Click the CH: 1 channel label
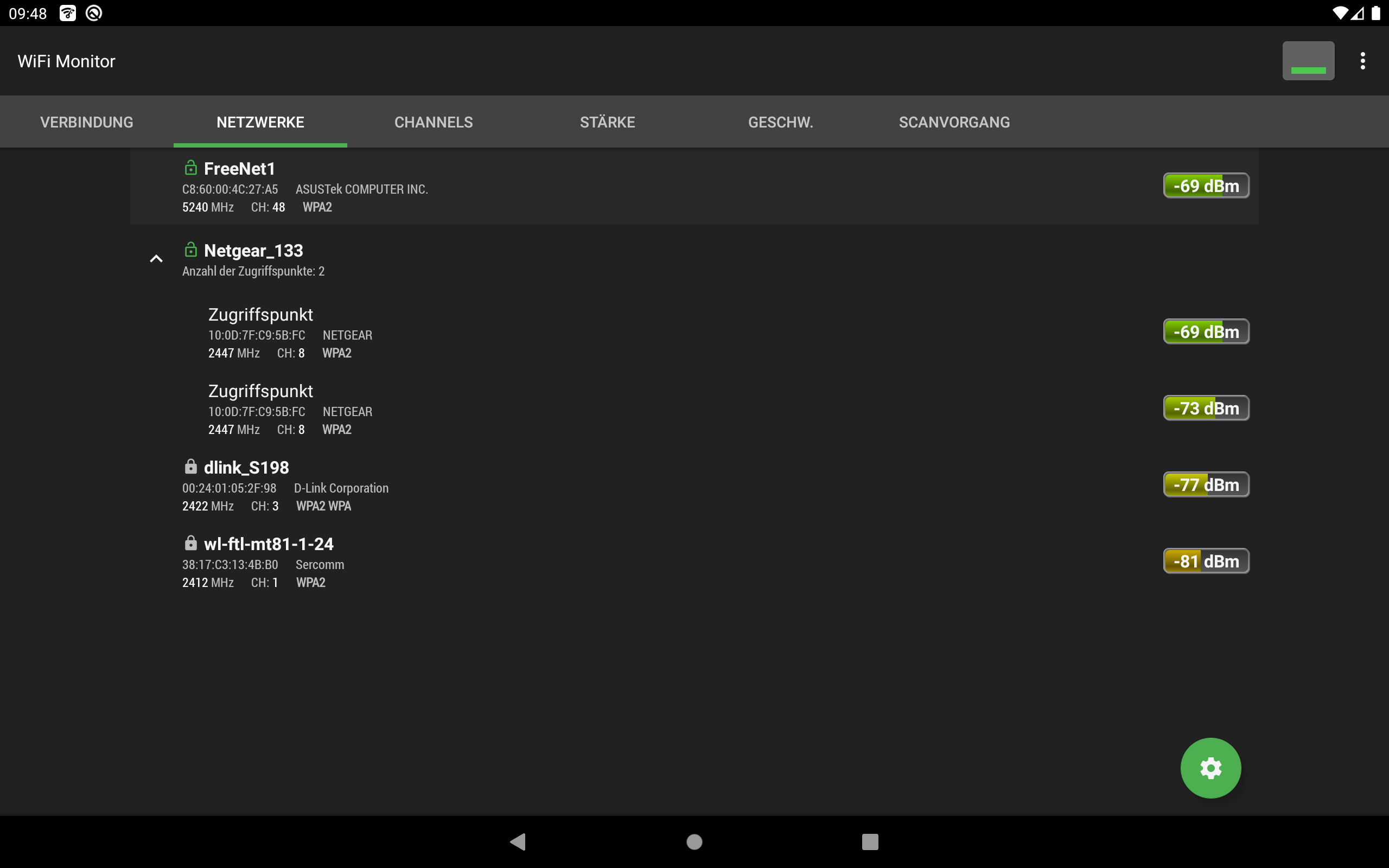 [x=264, y=582]
